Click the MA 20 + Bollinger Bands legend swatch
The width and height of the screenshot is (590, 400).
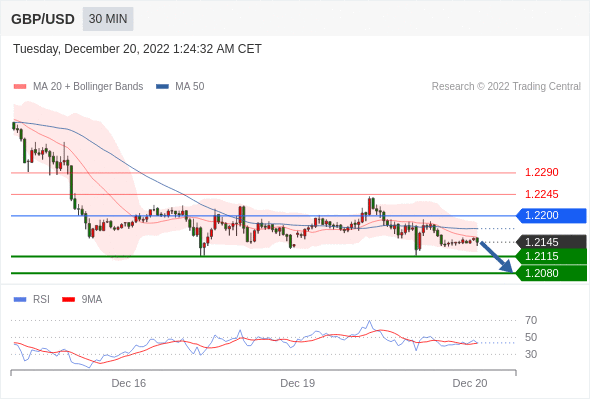tap(20, 87)
